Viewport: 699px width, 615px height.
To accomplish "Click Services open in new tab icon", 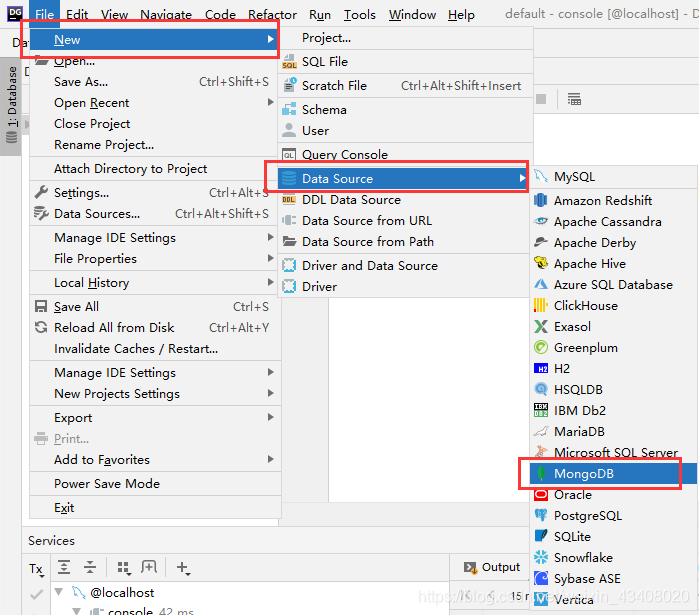I will [x=149, y=567].
